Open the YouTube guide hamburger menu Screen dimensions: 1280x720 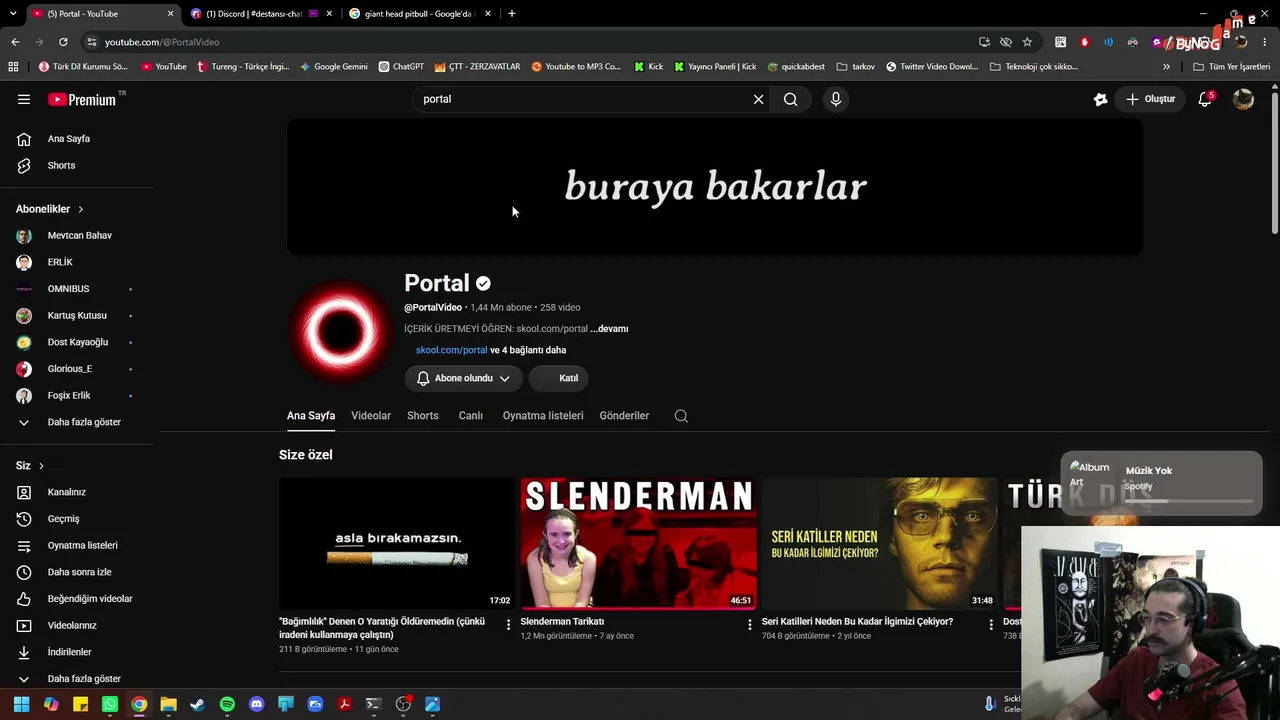tap(24, 99)
